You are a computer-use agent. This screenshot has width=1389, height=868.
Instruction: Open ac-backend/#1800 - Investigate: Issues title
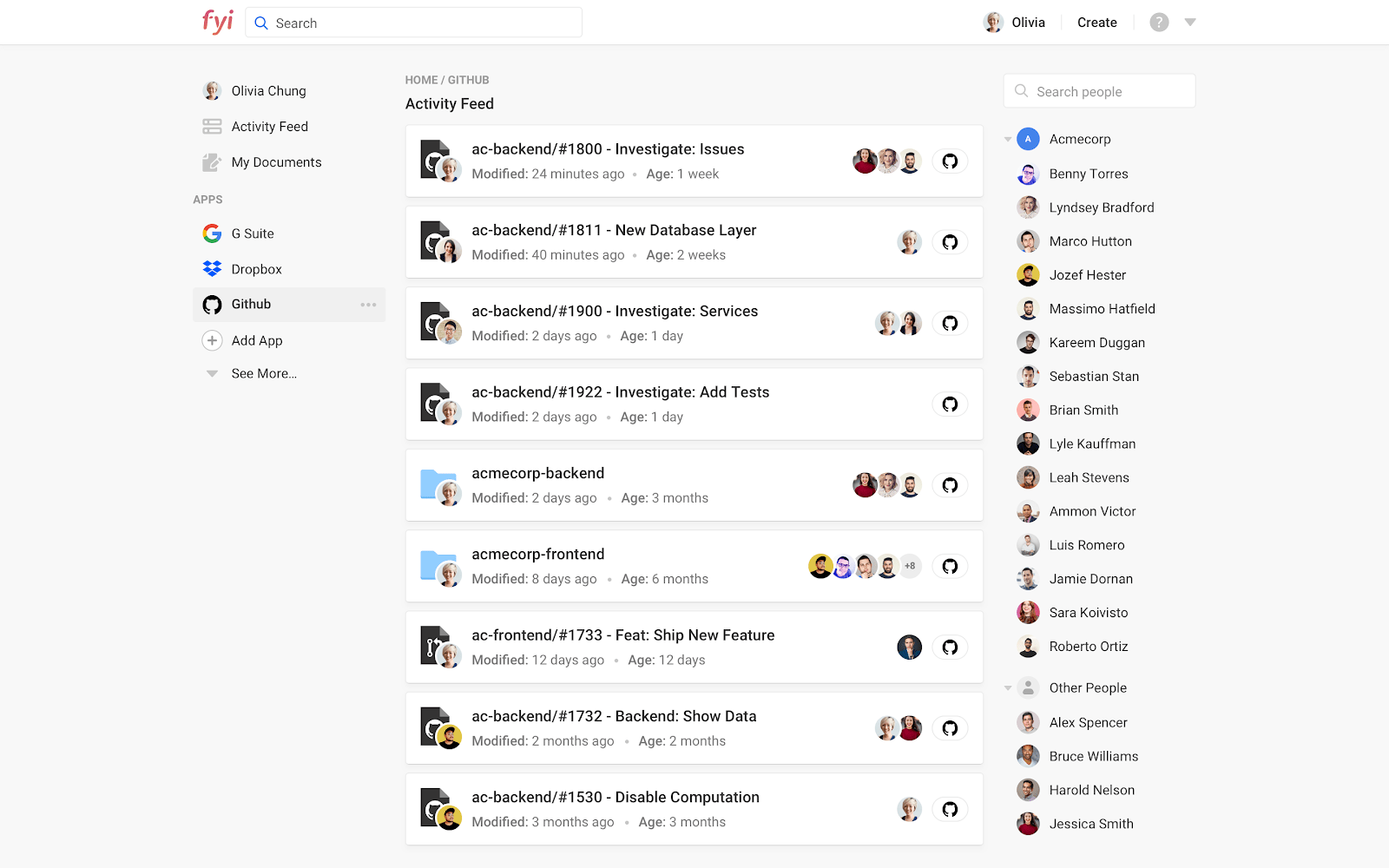pos(608,149)
